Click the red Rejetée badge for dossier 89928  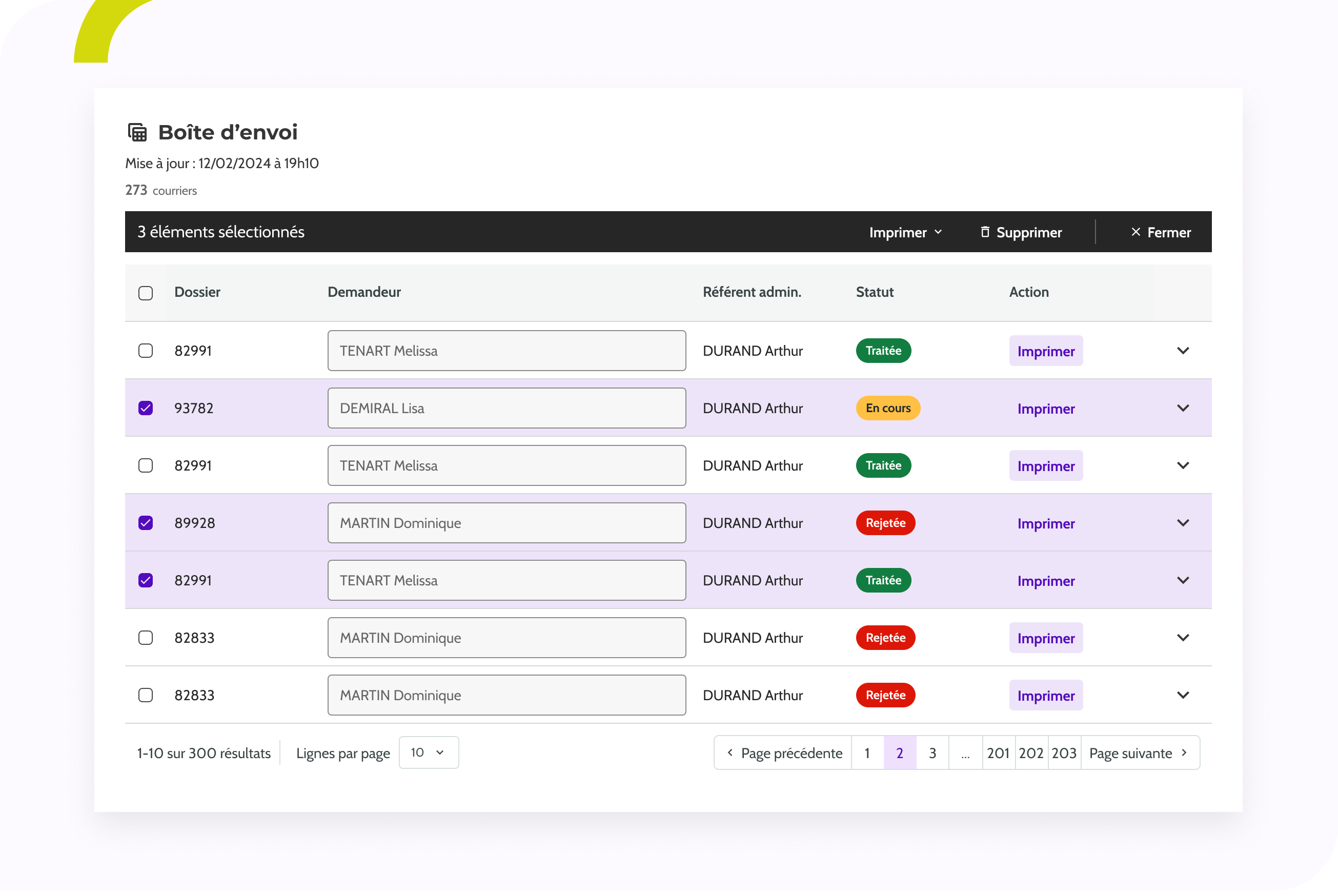(885, 523)
